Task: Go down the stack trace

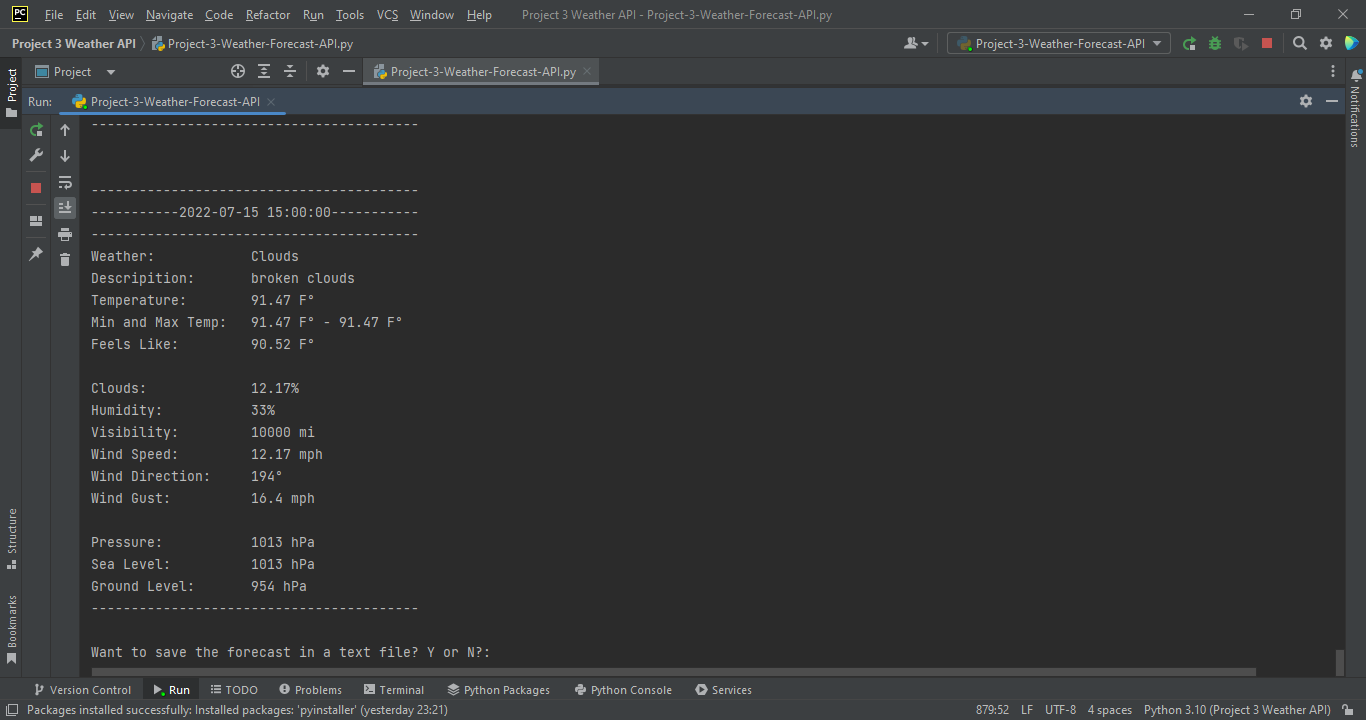Action: tap(65, 155)
